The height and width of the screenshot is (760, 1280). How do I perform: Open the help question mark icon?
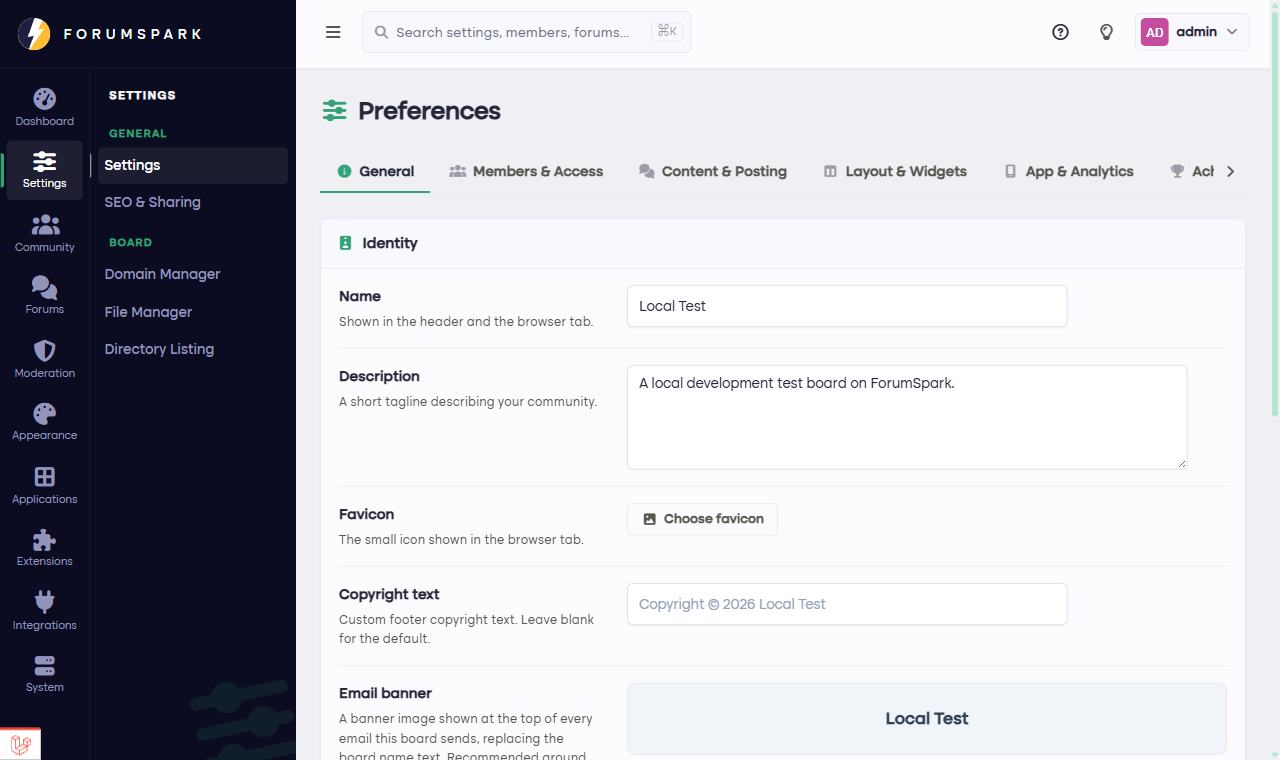[x=1060, y=32]
